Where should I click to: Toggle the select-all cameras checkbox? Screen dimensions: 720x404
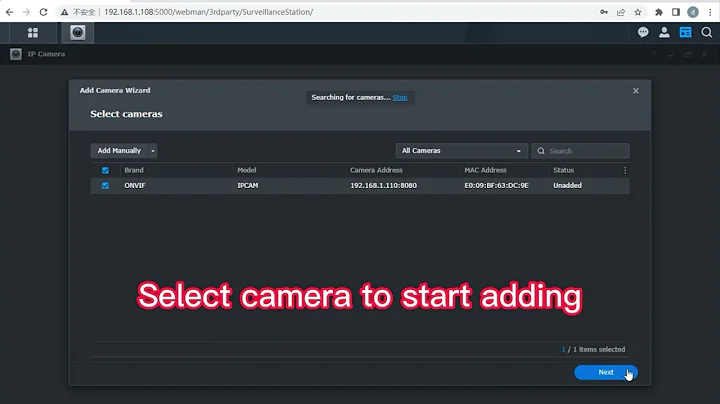105,170
